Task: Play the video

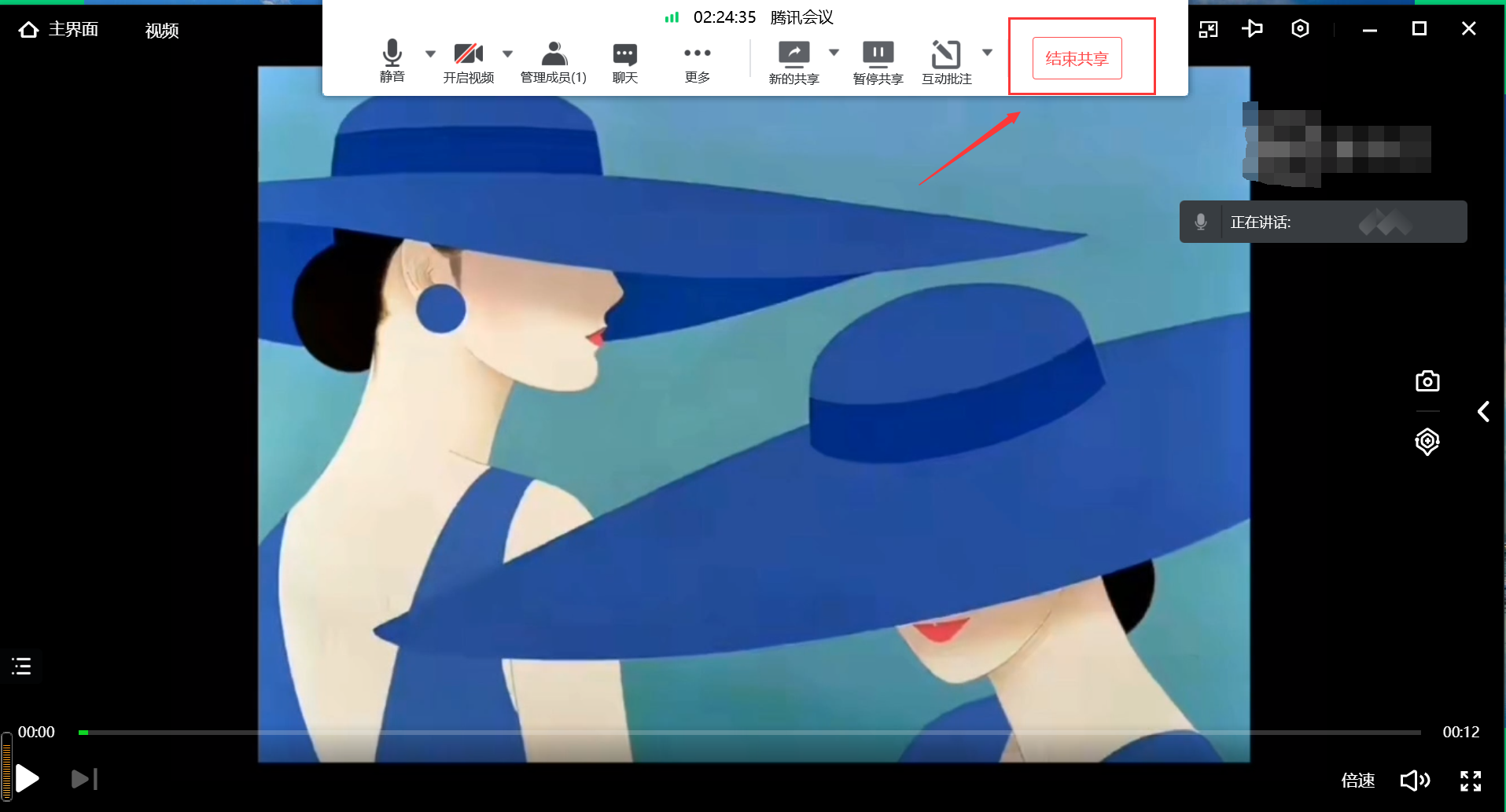Action: [28, 779]
